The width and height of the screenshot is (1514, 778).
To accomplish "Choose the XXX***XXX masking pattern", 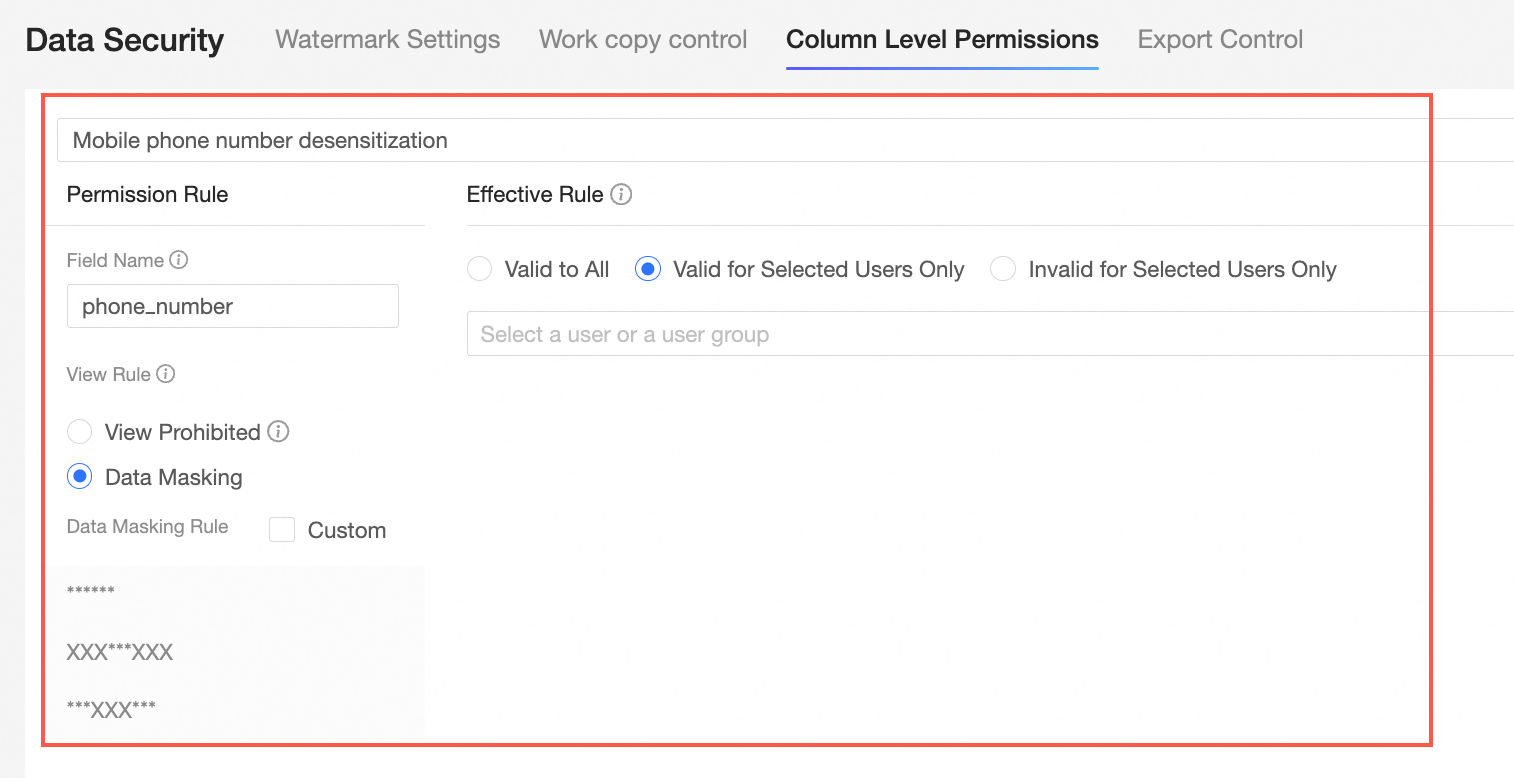I will tap(120, 652).
